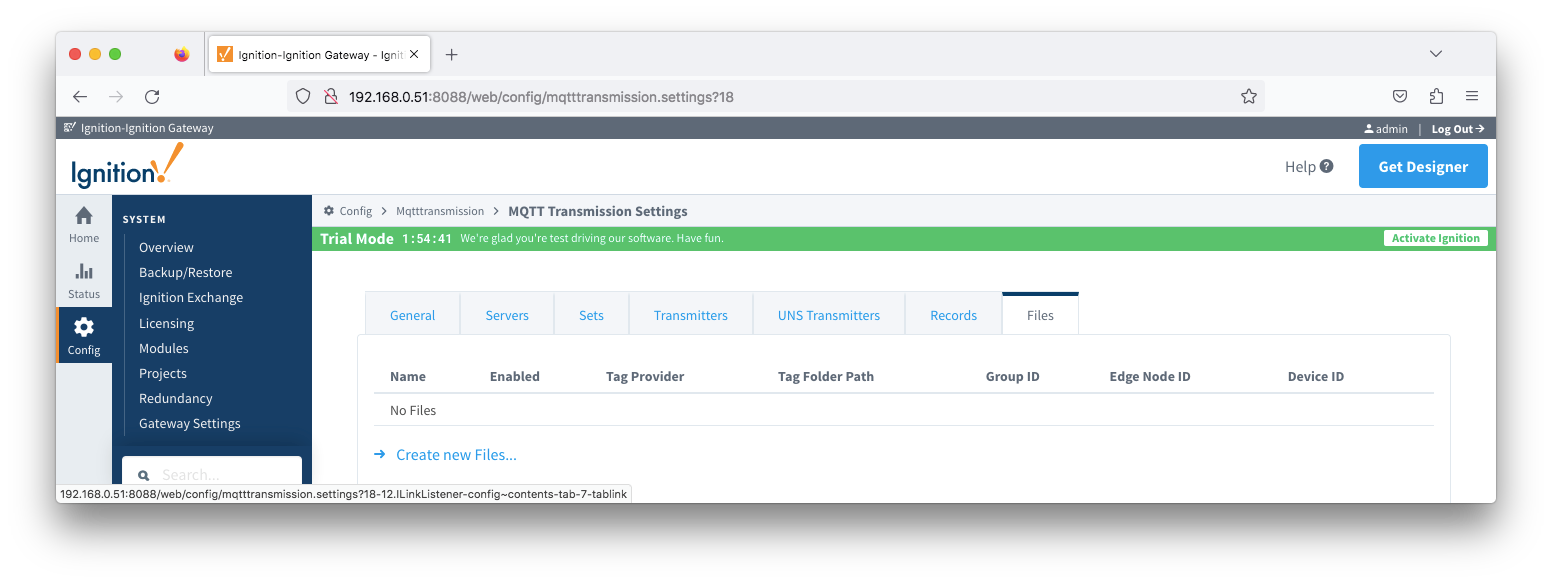1552x583 pixels.
Task: Click the Log Out link
Action: point(1458,129)
